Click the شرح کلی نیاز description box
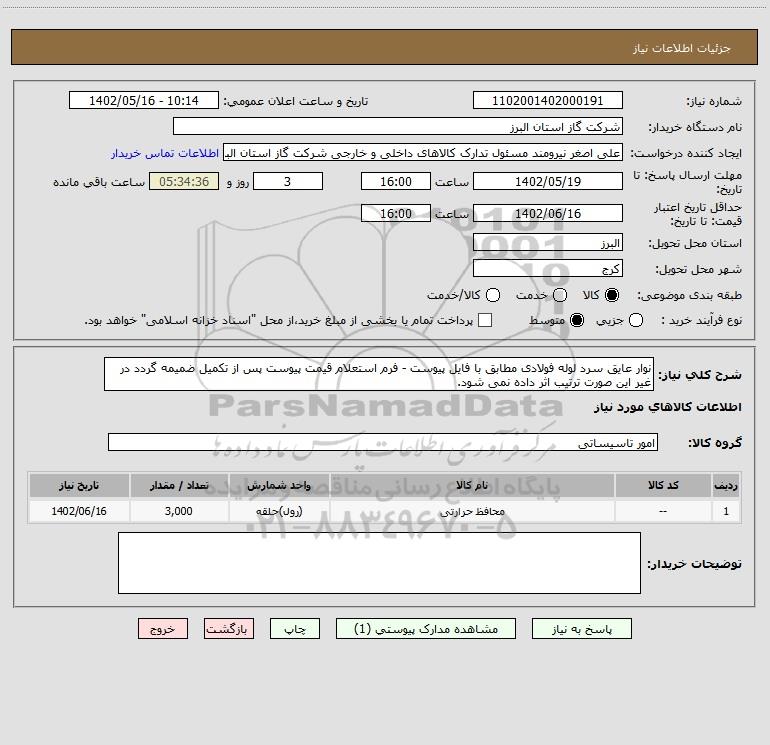770x745 pixels. [x=379, y=375]
